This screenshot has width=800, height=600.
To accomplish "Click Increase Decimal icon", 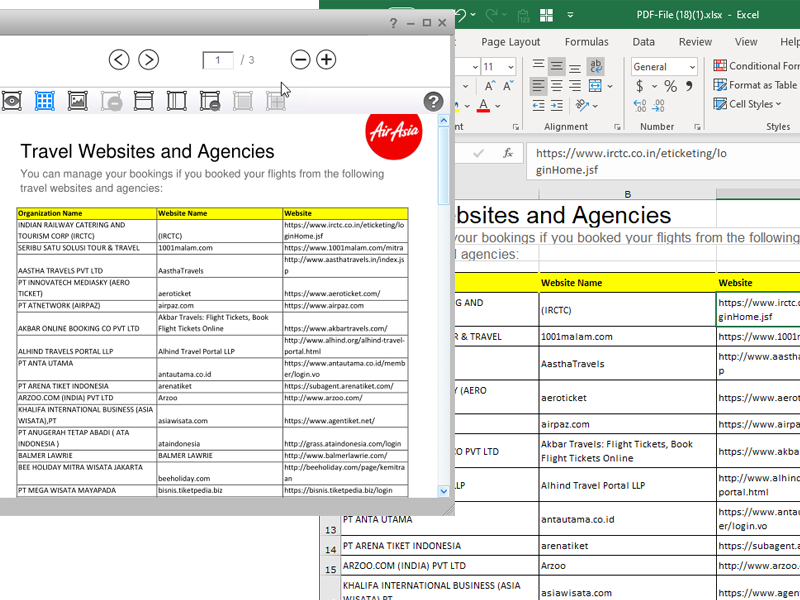I will [640, 106].
